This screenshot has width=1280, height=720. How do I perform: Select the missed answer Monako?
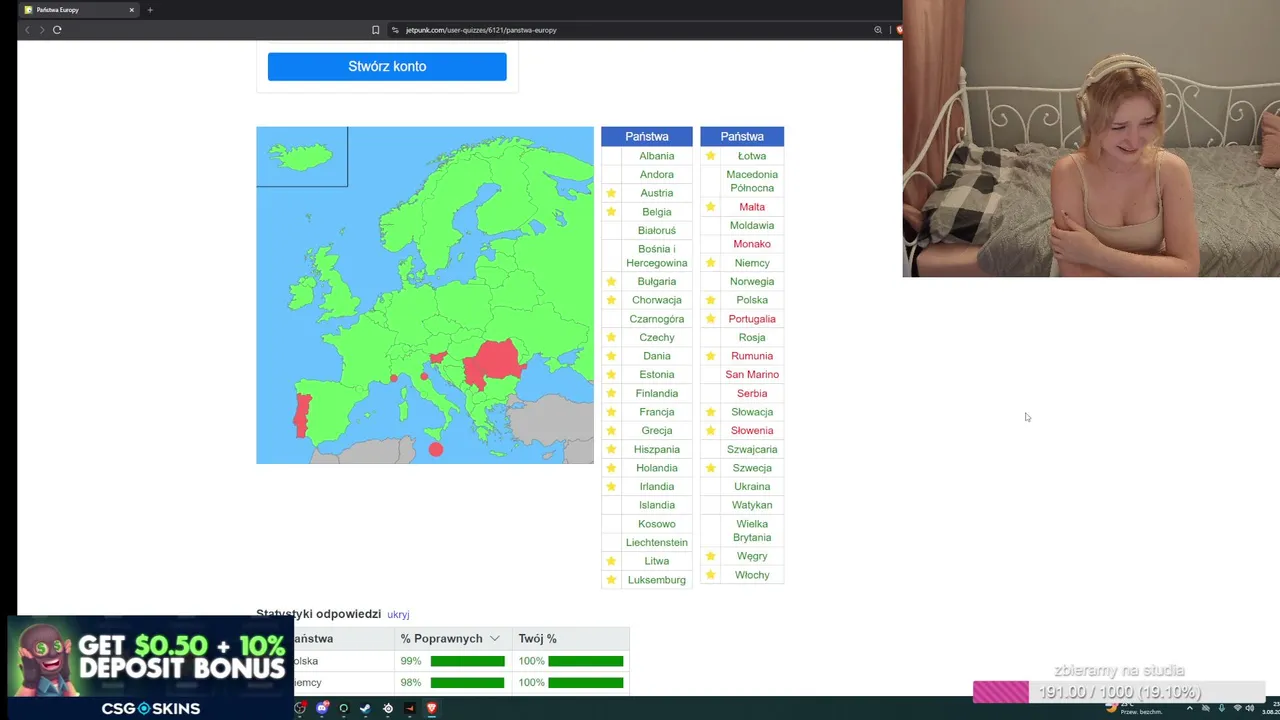[x=752, y=244]
